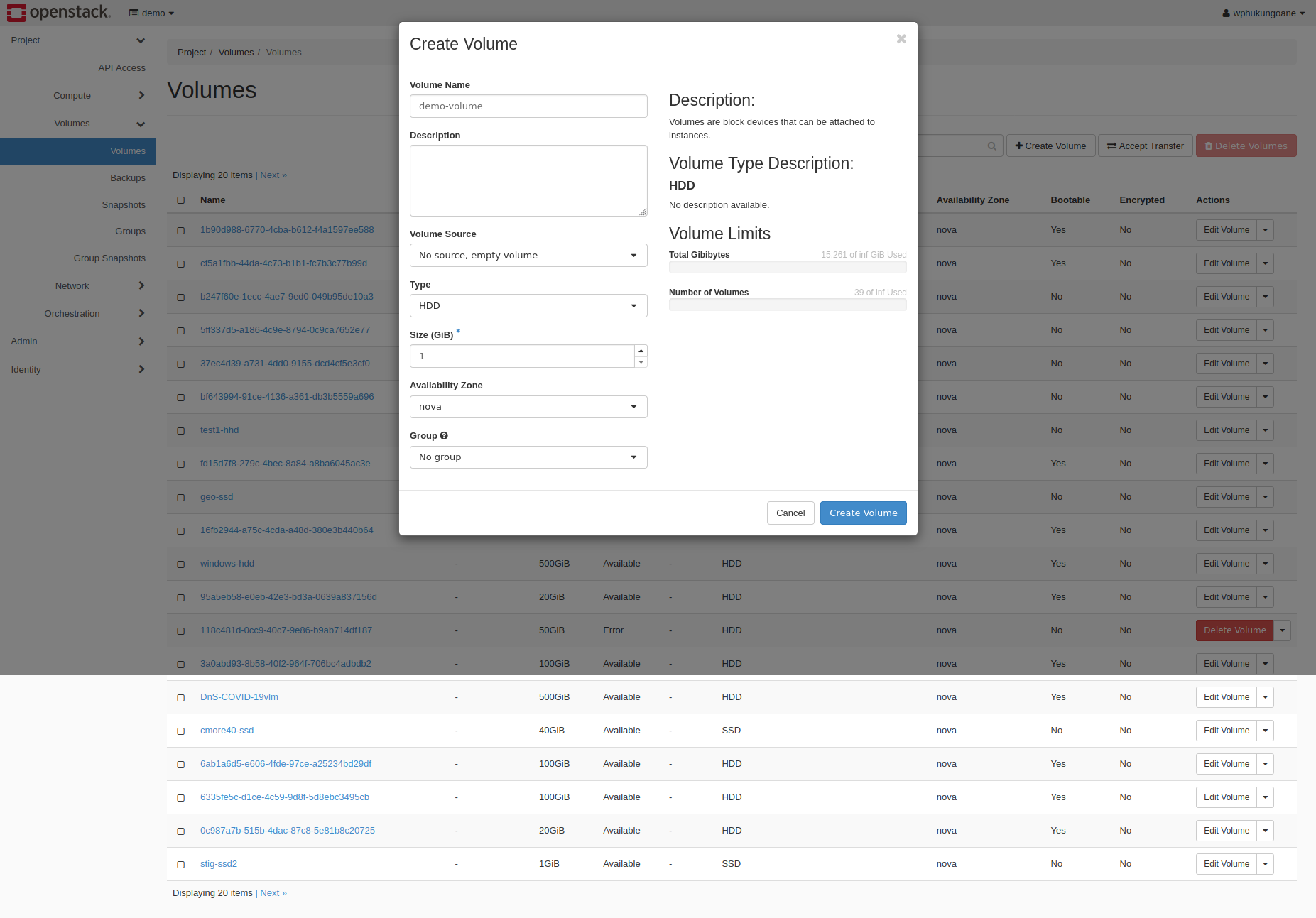Open the Volume Source dropdown
This screenshot has width=1316, height=918.
click(528, 256)
